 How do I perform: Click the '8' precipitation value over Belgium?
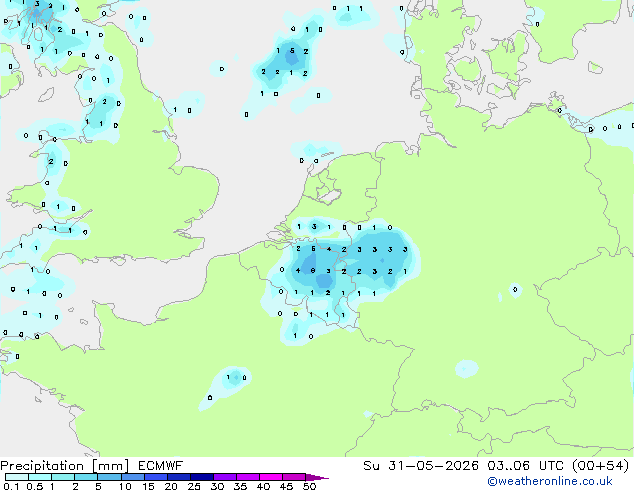pos(313,270)
